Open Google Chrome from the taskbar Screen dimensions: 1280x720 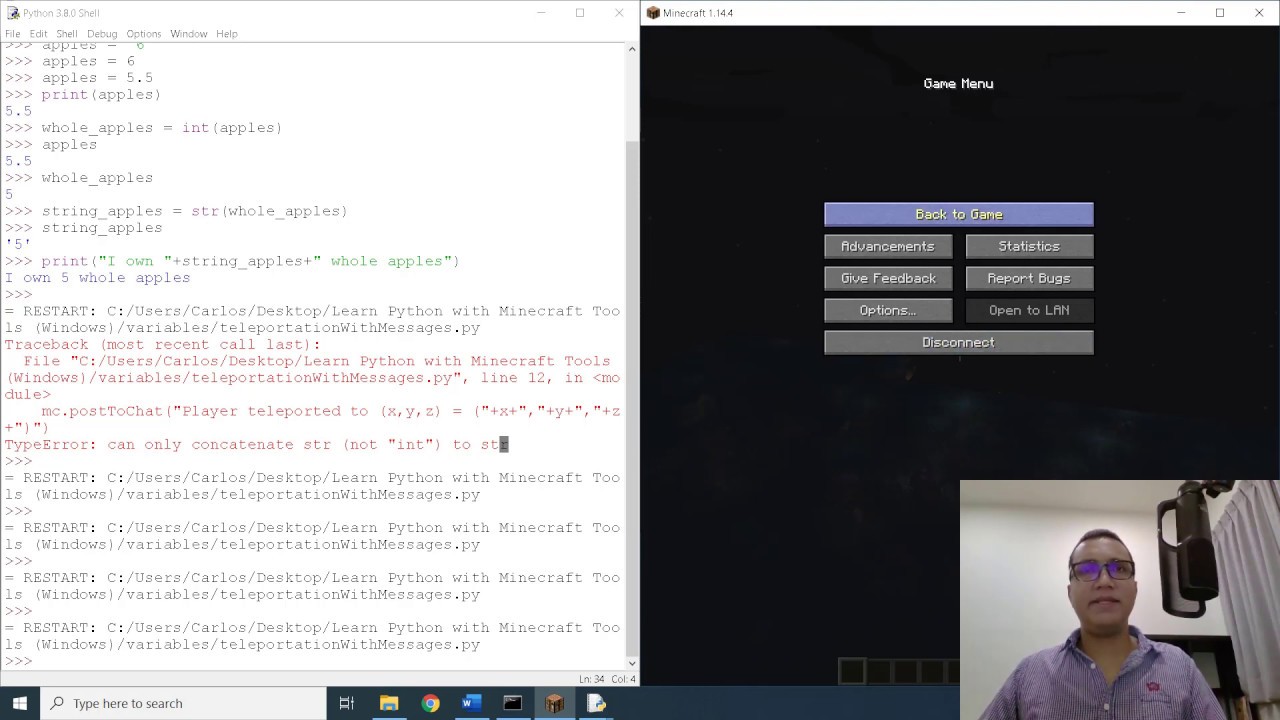tap(430, 703)
